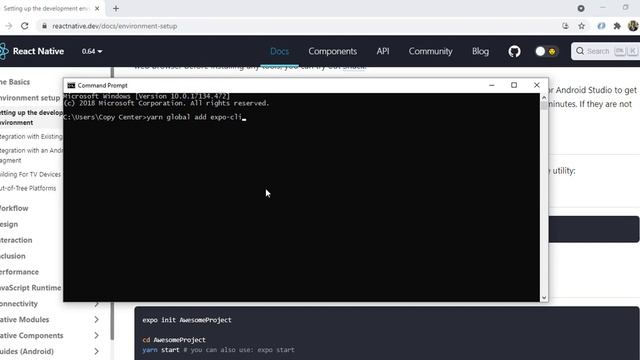This screenshot has width=640, height=360.
Task: Open the Chrome menu circle icon
Action: coord(581,8)
